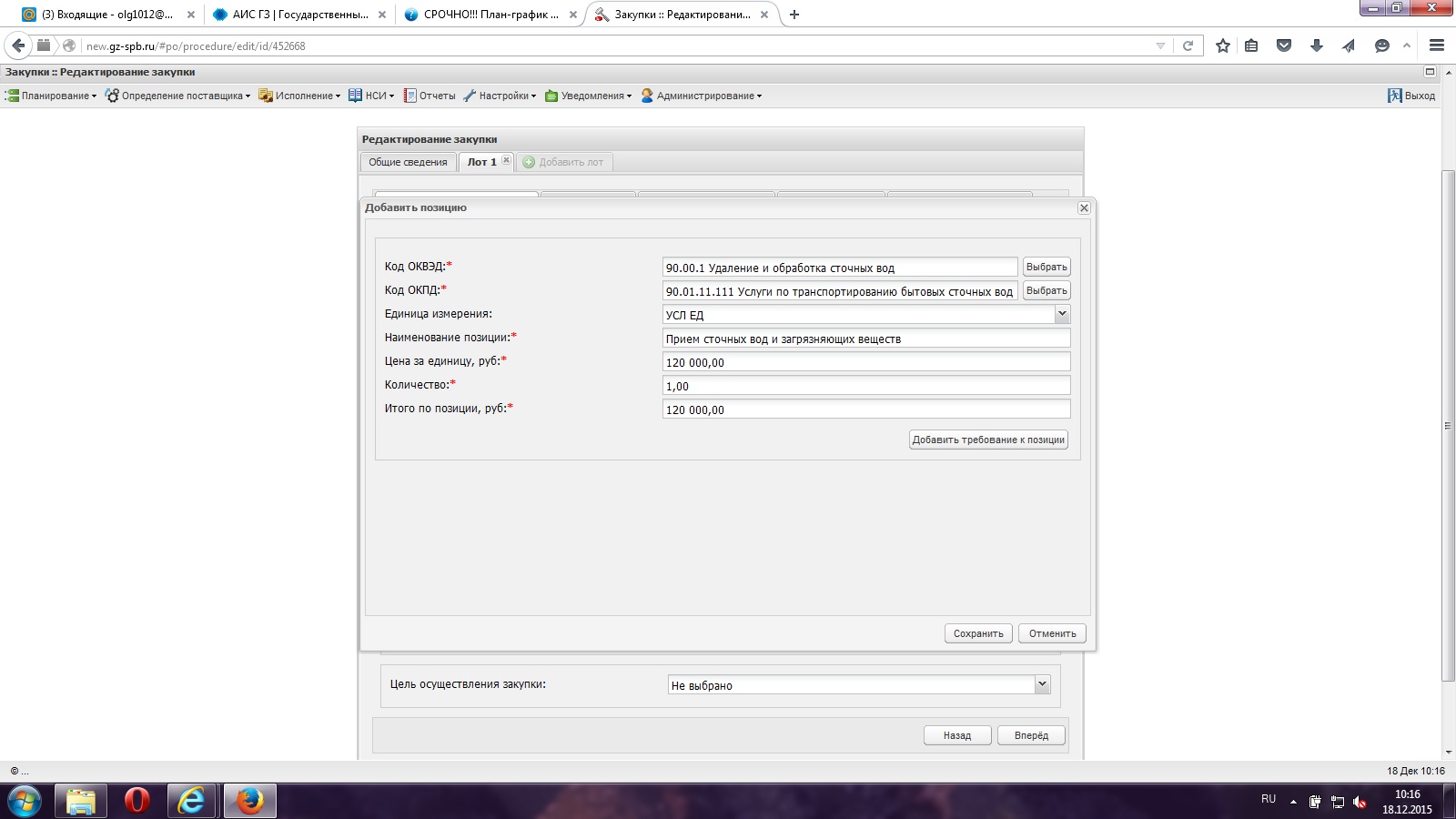
Task: Click the Выход logout button
Action: tap(1411, 96)
